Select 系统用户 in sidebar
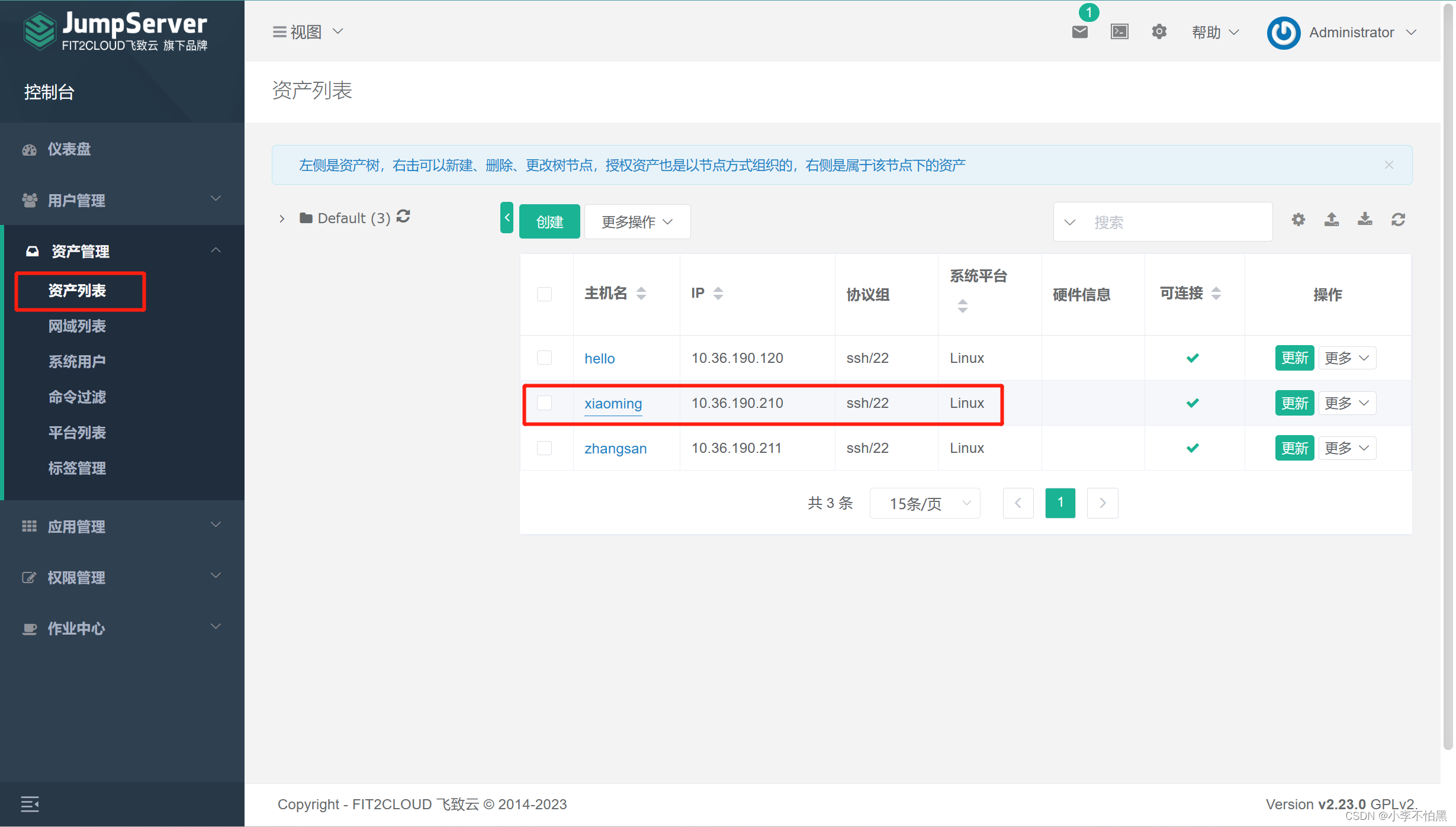The image size is (1456, 827). point(77,362)
